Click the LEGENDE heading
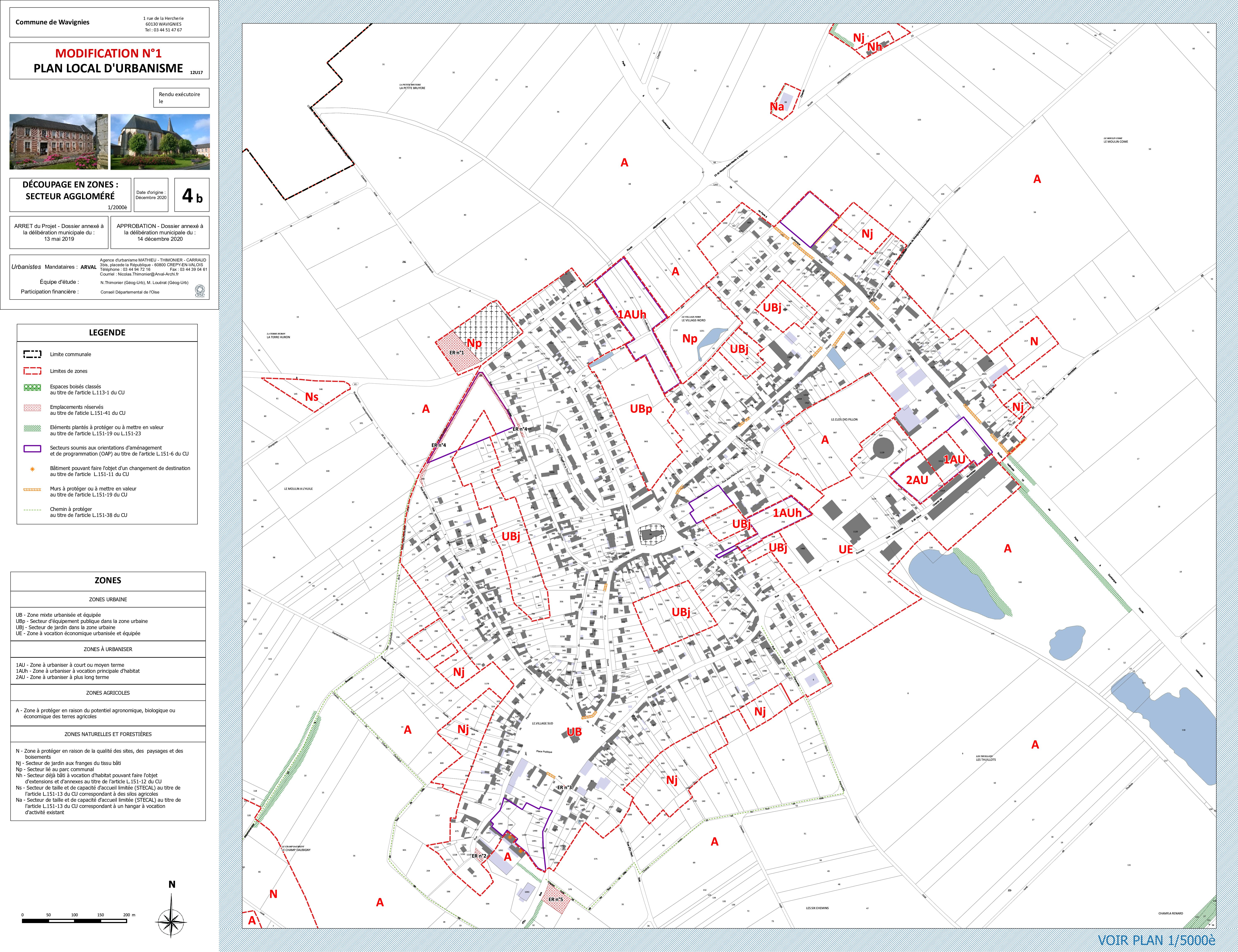The width and height of the screenshot is (1238, 952). click(x=107, y=333)
